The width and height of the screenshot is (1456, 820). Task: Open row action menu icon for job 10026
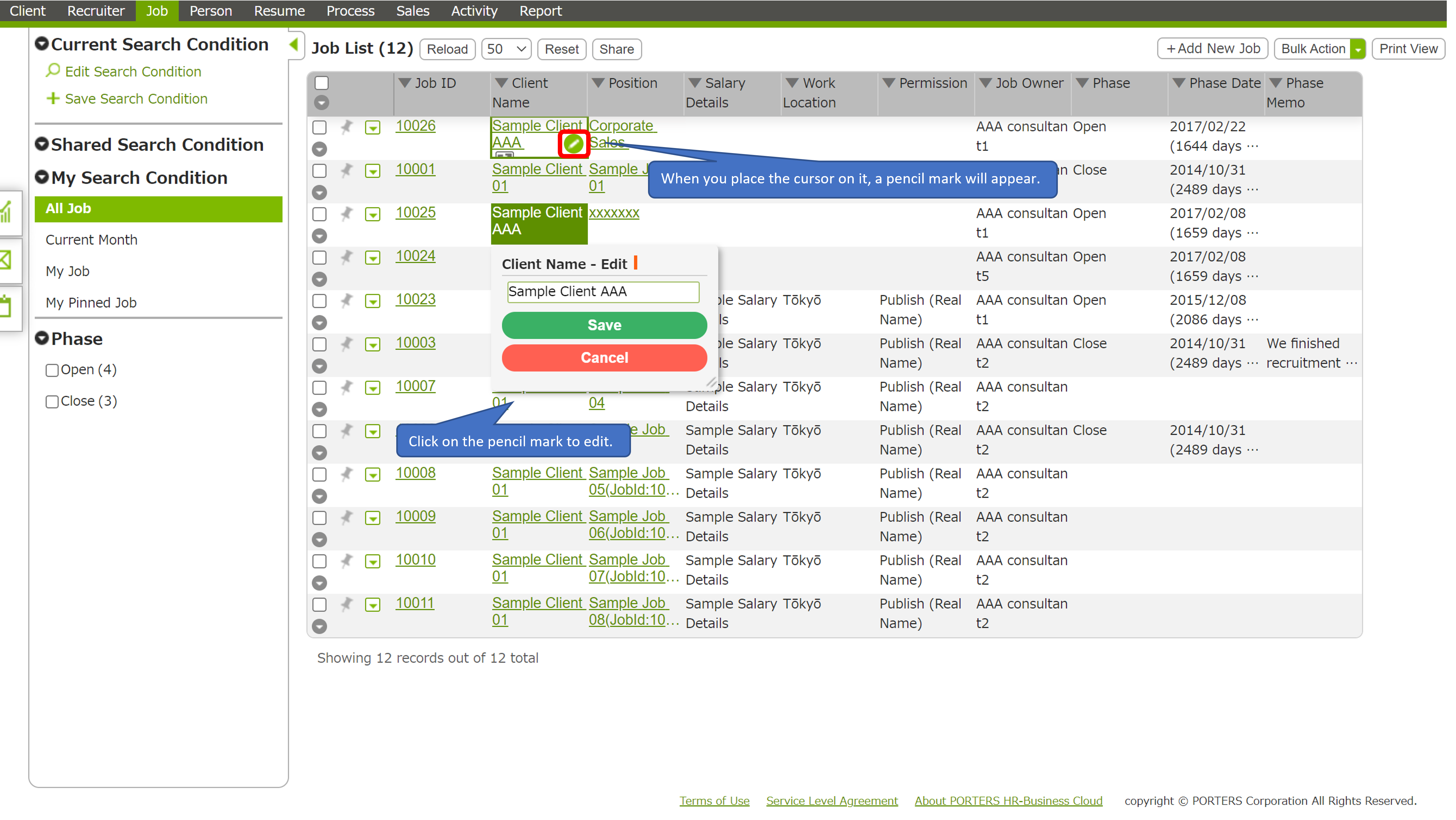coord(373,128)
